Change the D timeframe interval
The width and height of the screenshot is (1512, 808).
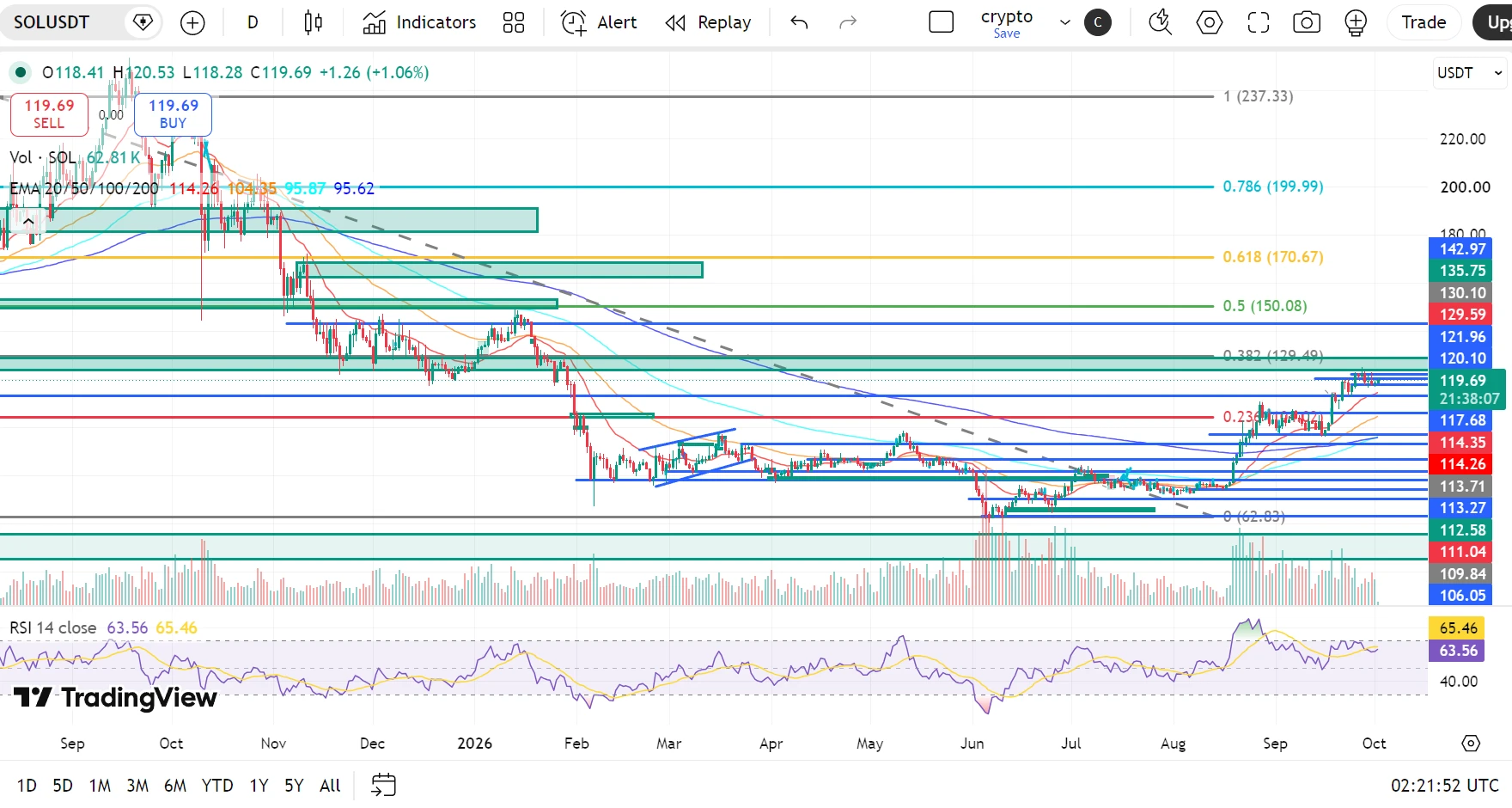click(x=253, y=23)
